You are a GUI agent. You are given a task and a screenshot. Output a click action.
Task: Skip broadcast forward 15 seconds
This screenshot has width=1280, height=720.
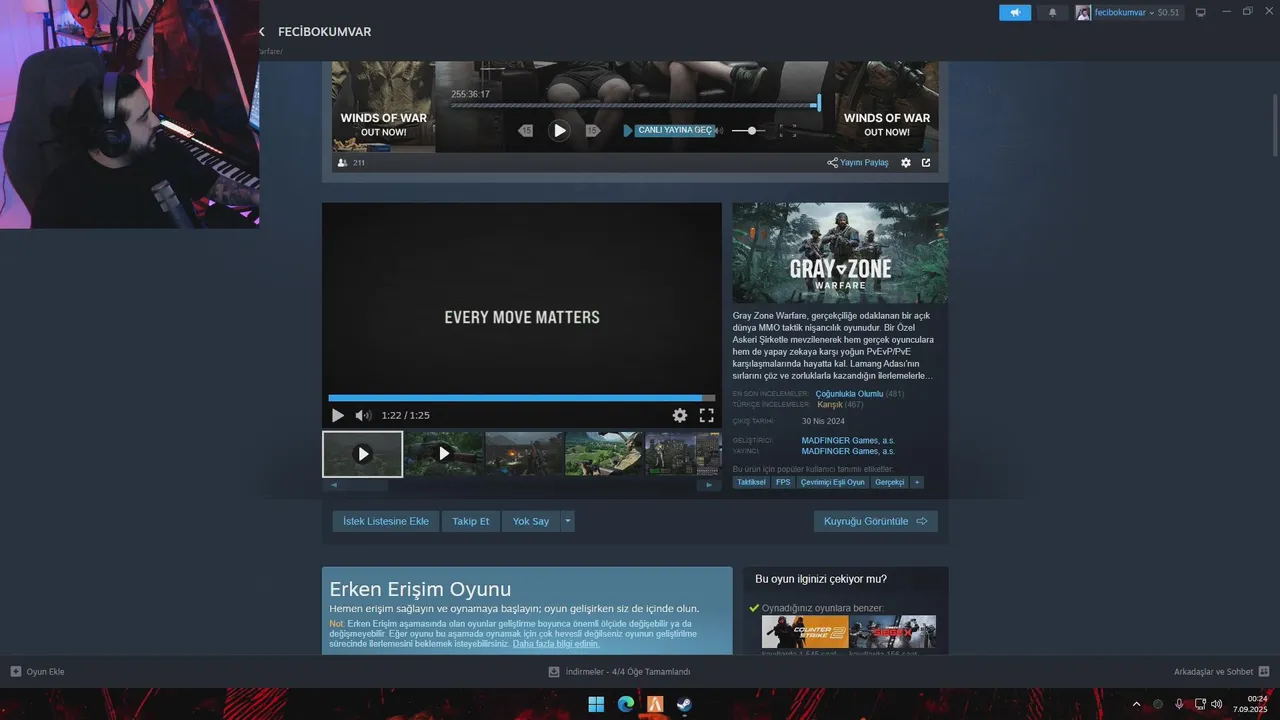click(x=592, y=130)
